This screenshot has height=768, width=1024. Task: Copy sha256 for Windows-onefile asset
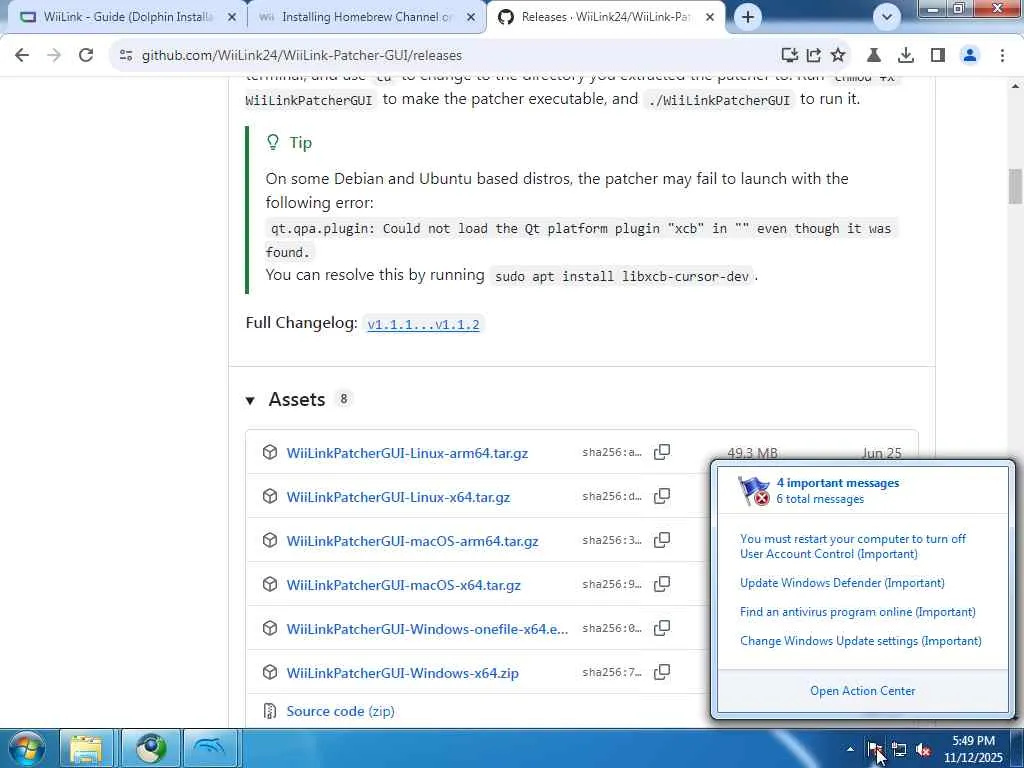662,628
